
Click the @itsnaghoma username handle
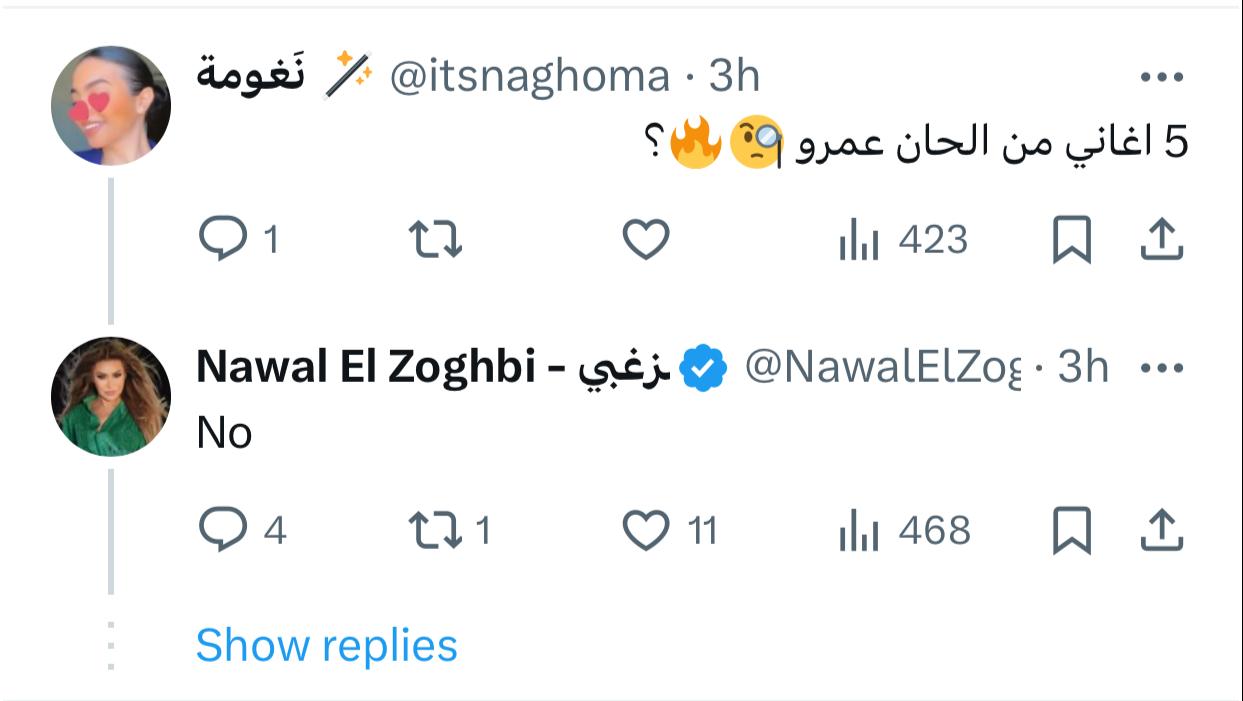529,77
